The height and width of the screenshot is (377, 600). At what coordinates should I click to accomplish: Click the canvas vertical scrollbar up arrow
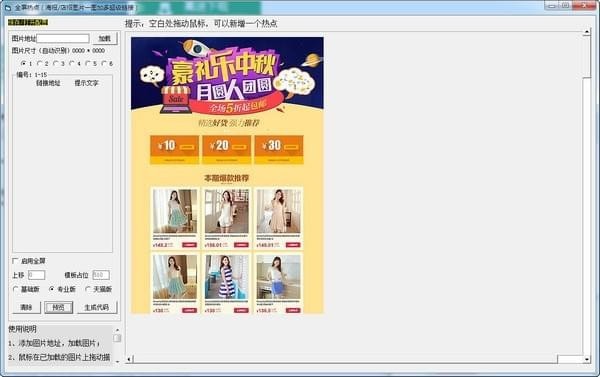(x=587, y=33)
